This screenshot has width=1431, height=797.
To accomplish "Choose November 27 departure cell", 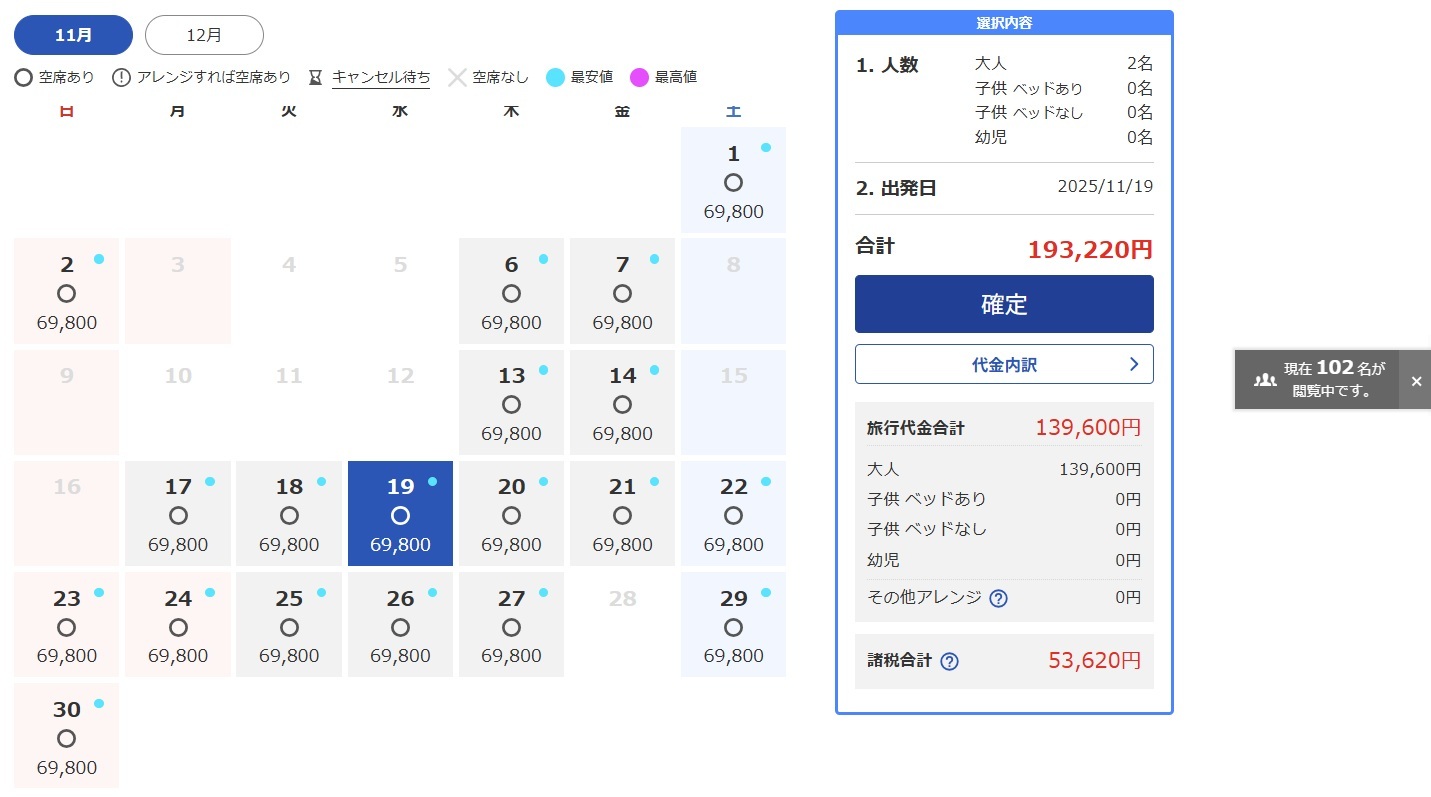I will tap(511, 624).
